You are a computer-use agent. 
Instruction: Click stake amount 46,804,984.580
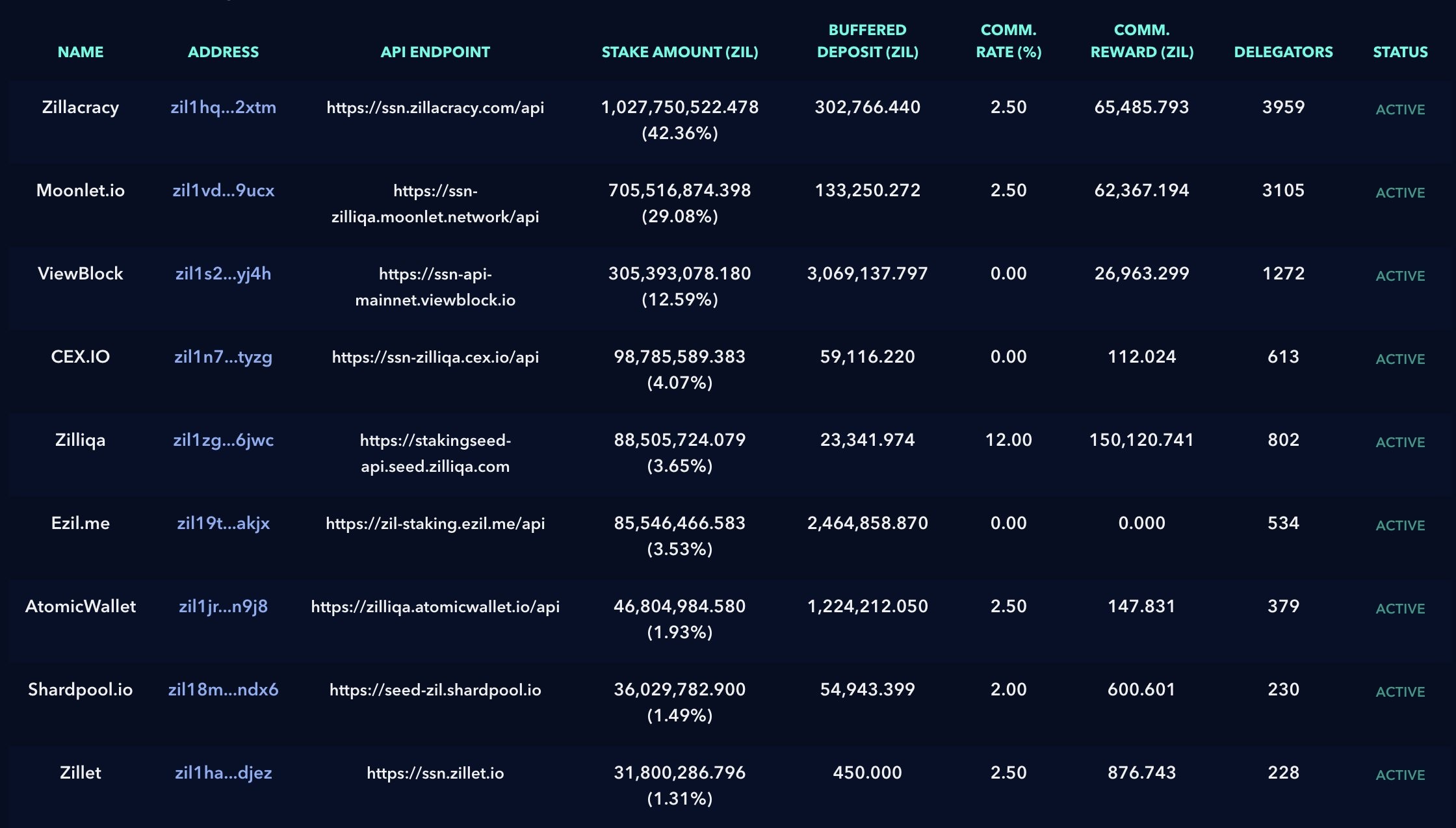click(x=680, y=606)
